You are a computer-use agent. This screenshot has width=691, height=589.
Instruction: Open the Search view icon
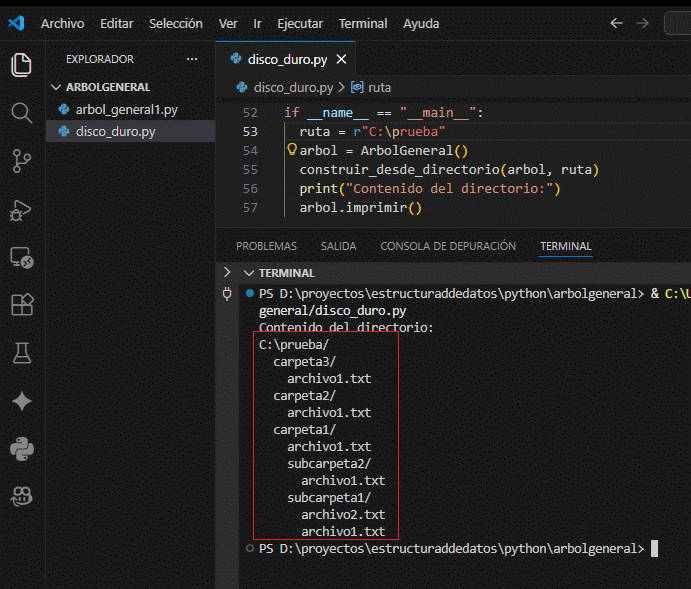(21, 113)
